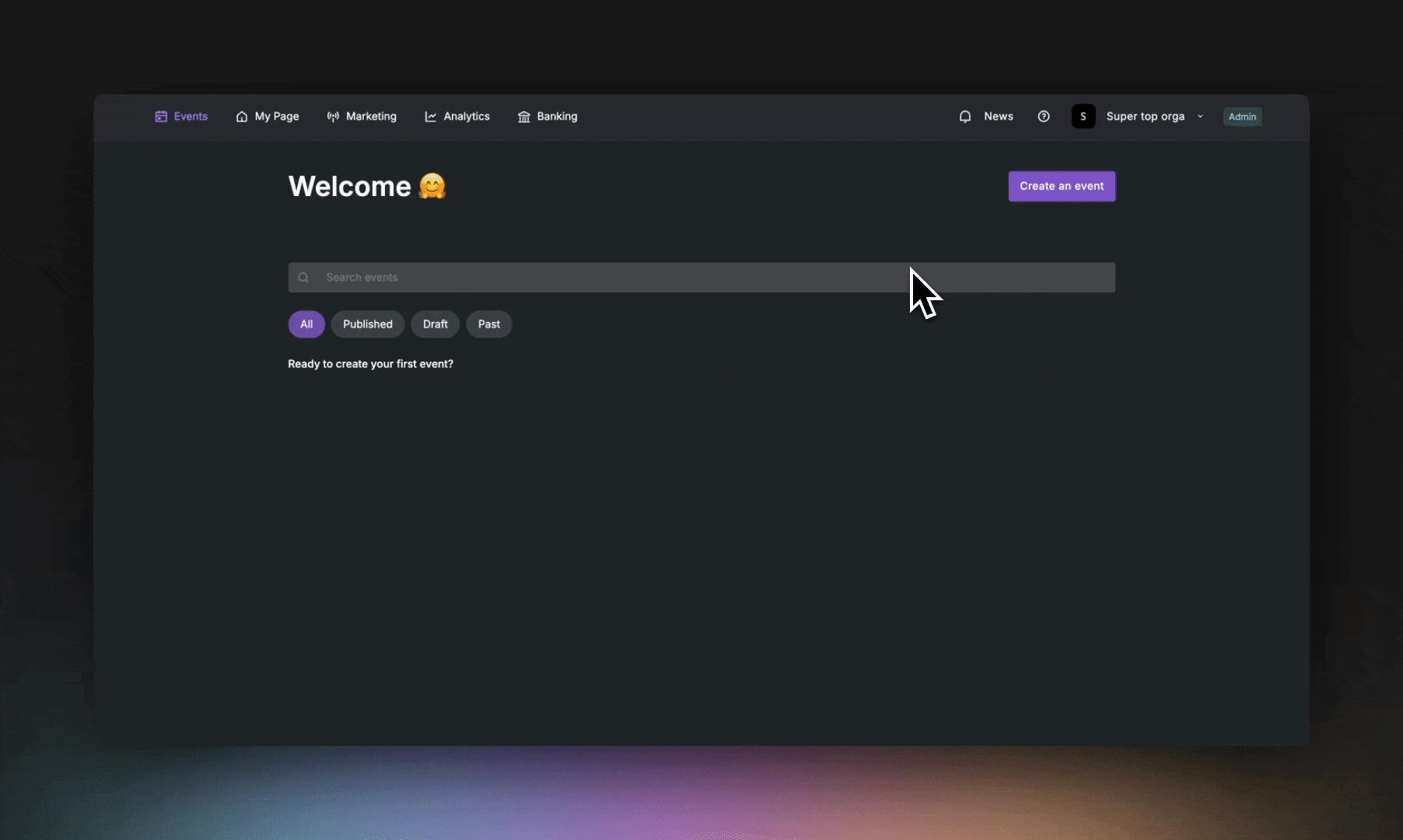Focus the Search events input field
Image resolution: width=1403 pixels, height=840 pixels.
(701, 278)
